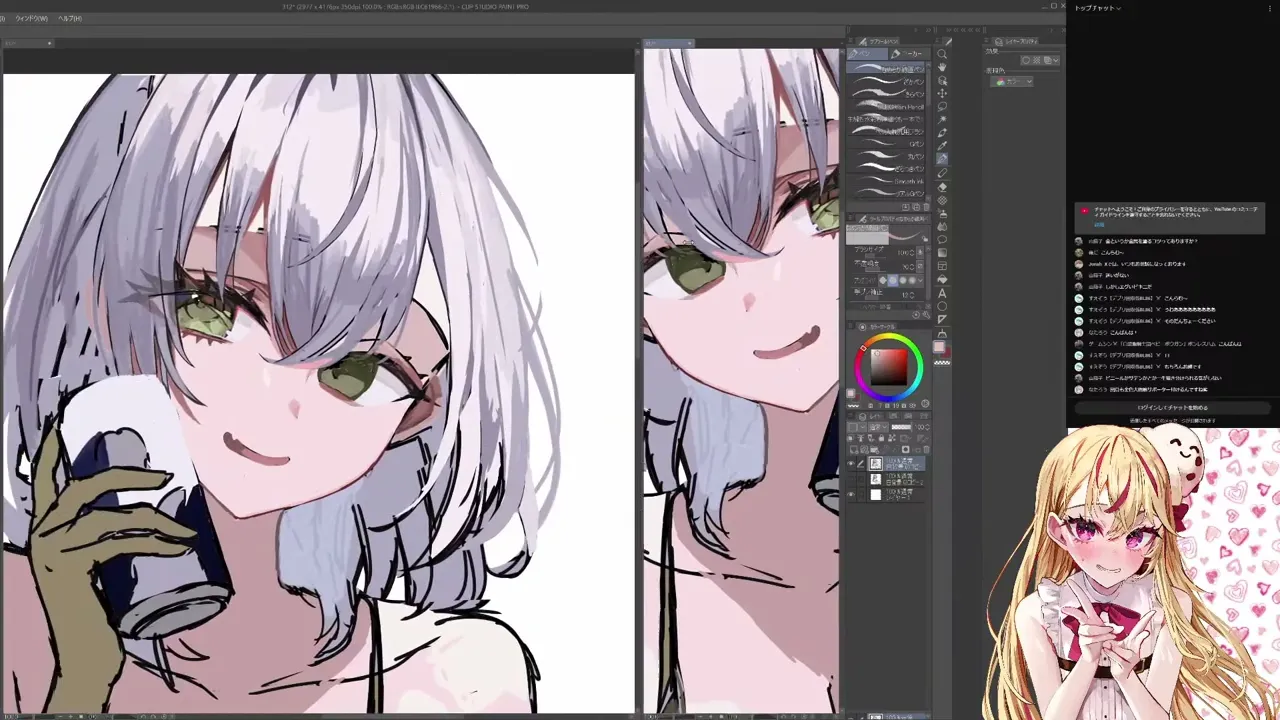Viewport: 1280px width, 720px height.
Task: Click the highlighted active pen tool icon
Action: (942, 157)
